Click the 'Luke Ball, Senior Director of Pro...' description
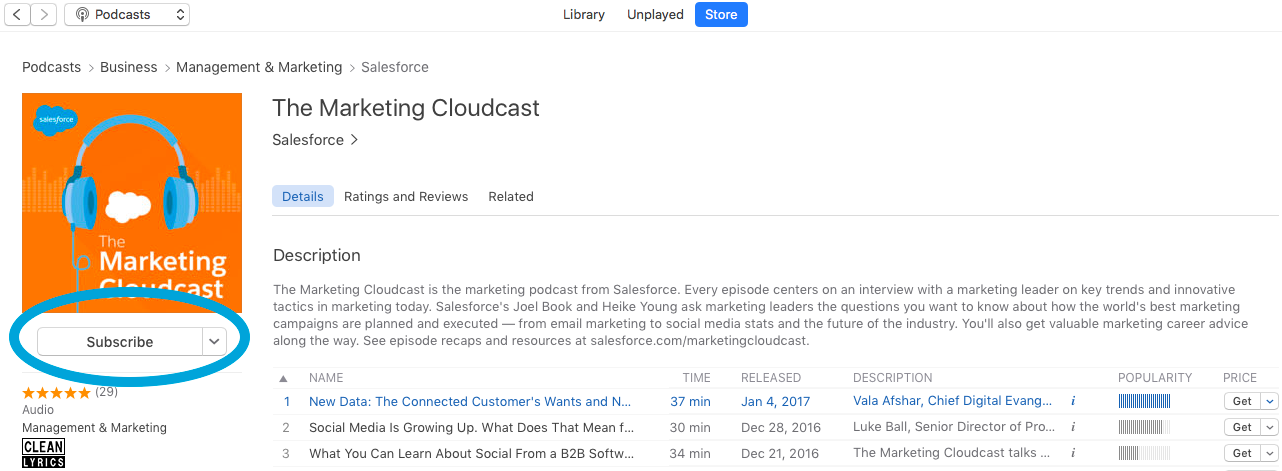 [953, 427]
